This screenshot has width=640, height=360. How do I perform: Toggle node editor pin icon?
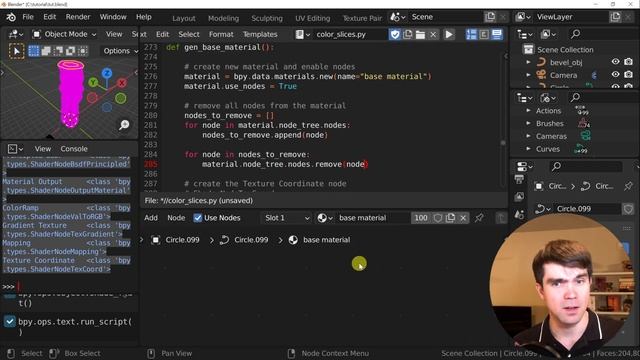point(479,218)
